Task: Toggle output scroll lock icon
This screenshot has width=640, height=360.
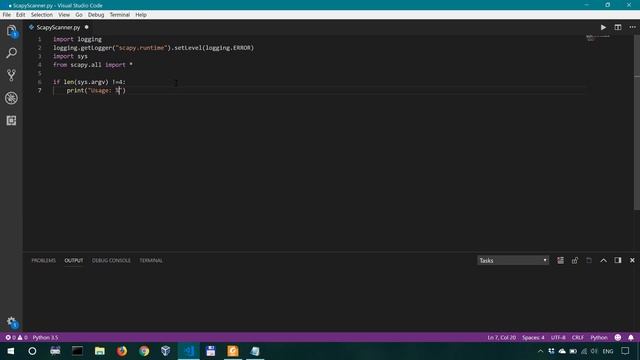Action: [x=575, y=260]
